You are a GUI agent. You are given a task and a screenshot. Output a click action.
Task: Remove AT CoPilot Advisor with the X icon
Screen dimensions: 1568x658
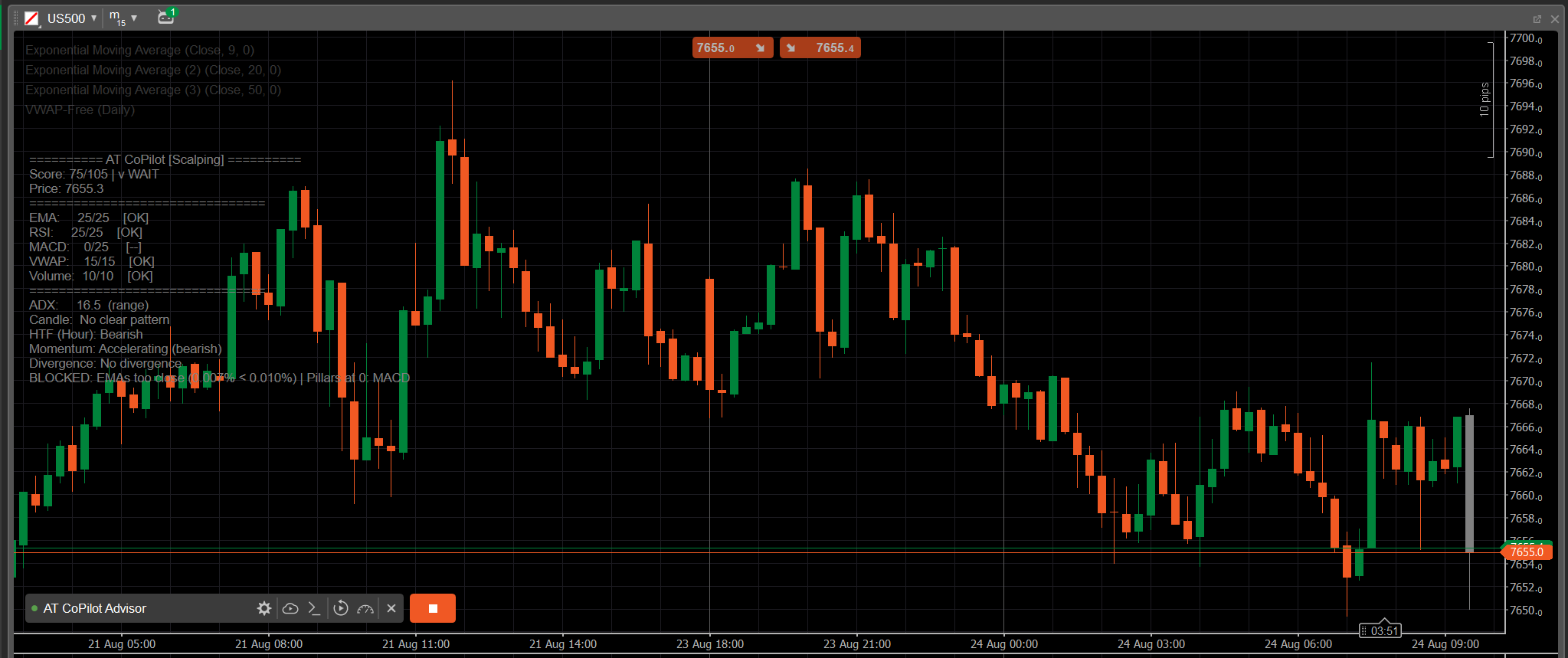coord(391,608)
